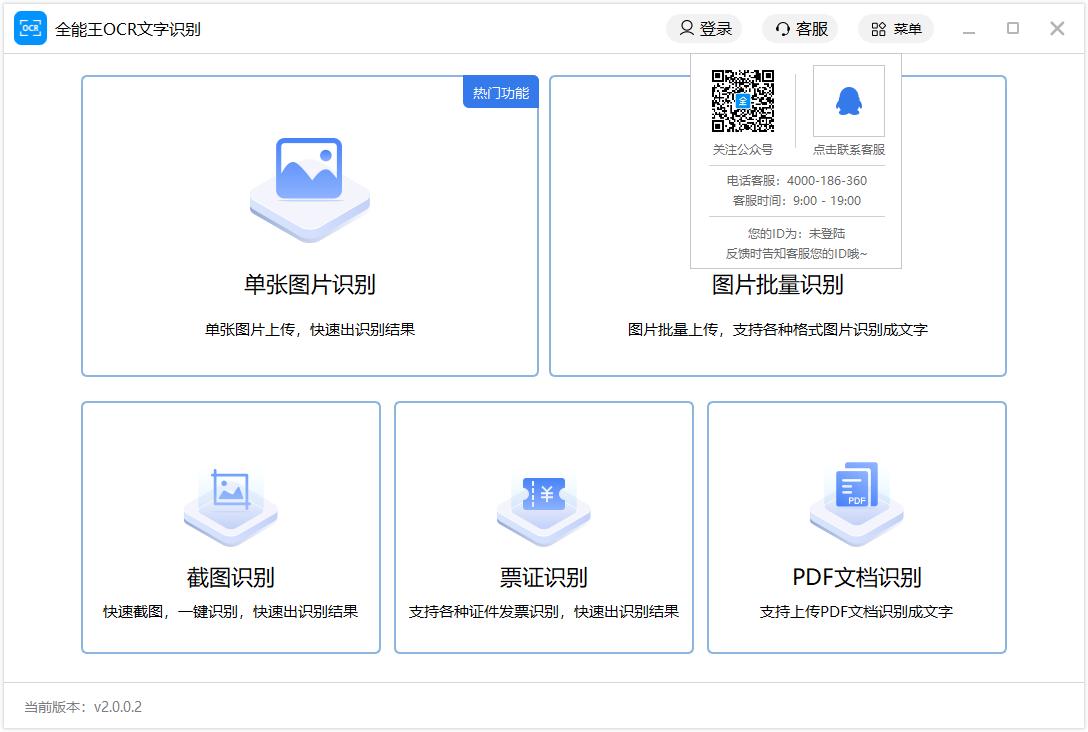This screenshot has height=732, width=1088.
Task: Open the PDF文档识别 card title
Action: 856,578
